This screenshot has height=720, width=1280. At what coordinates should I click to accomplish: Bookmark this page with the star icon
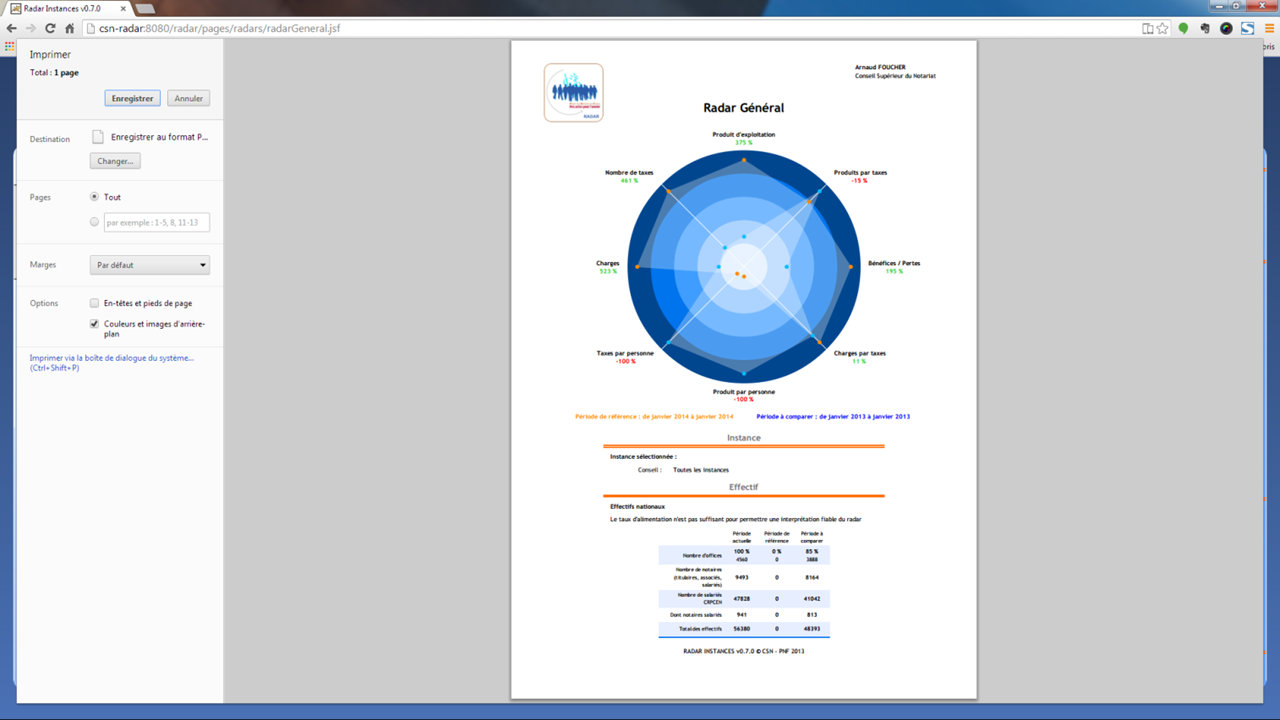click(1162, 29)
